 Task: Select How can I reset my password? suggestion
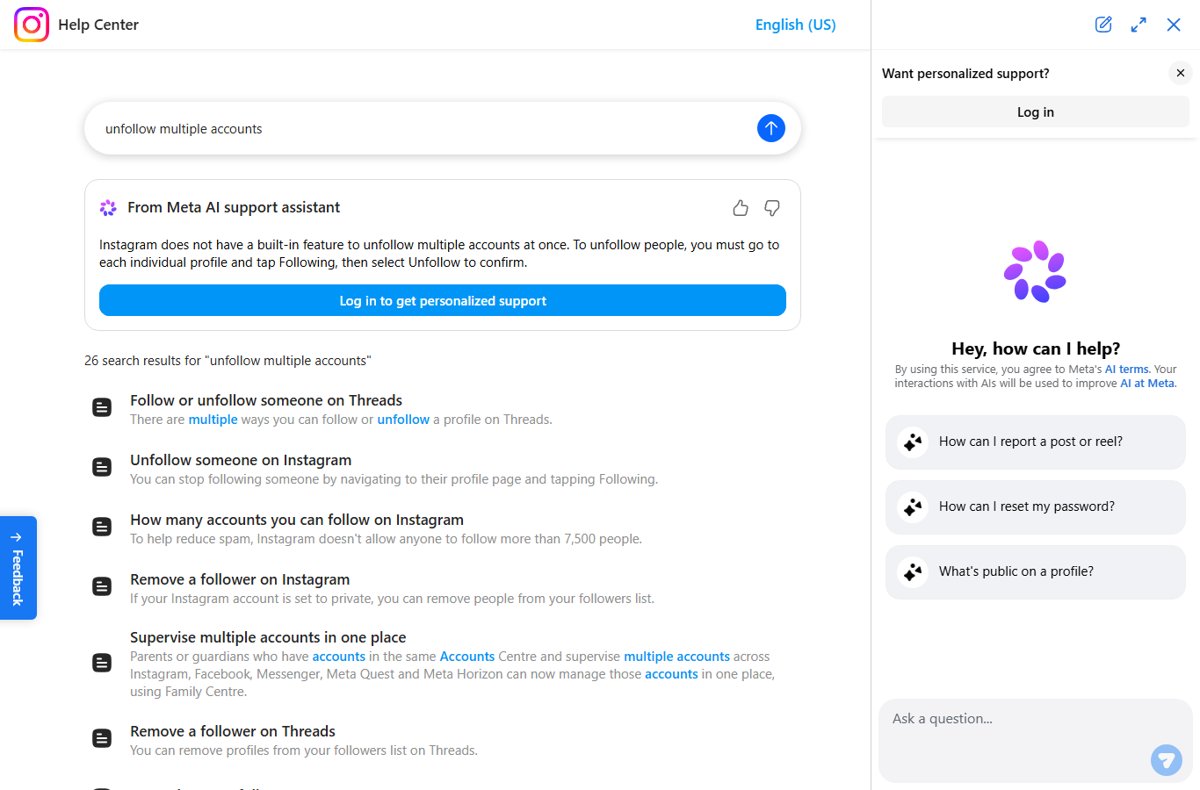point(1035,507)
